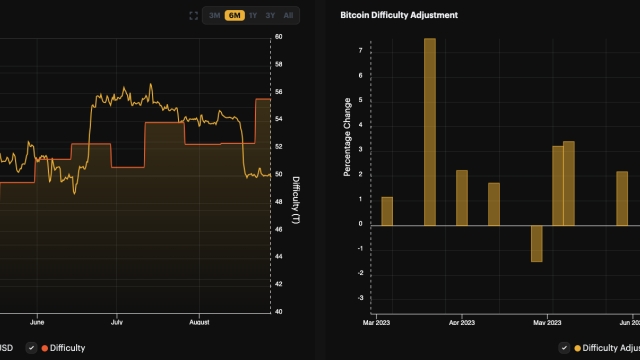The image size is (640, 360).
Task: Click the bar nearest Jun 2023
Action: [622, 198]
